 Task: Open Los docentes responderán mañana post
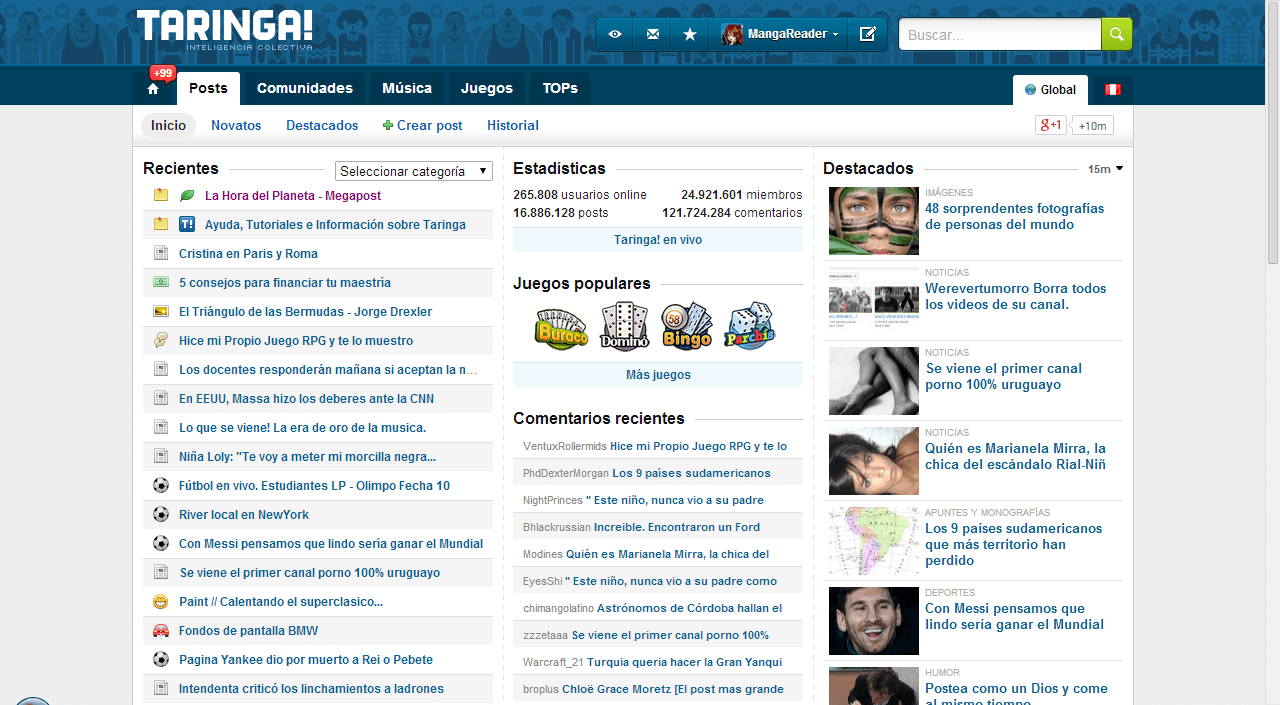(328, 370)
